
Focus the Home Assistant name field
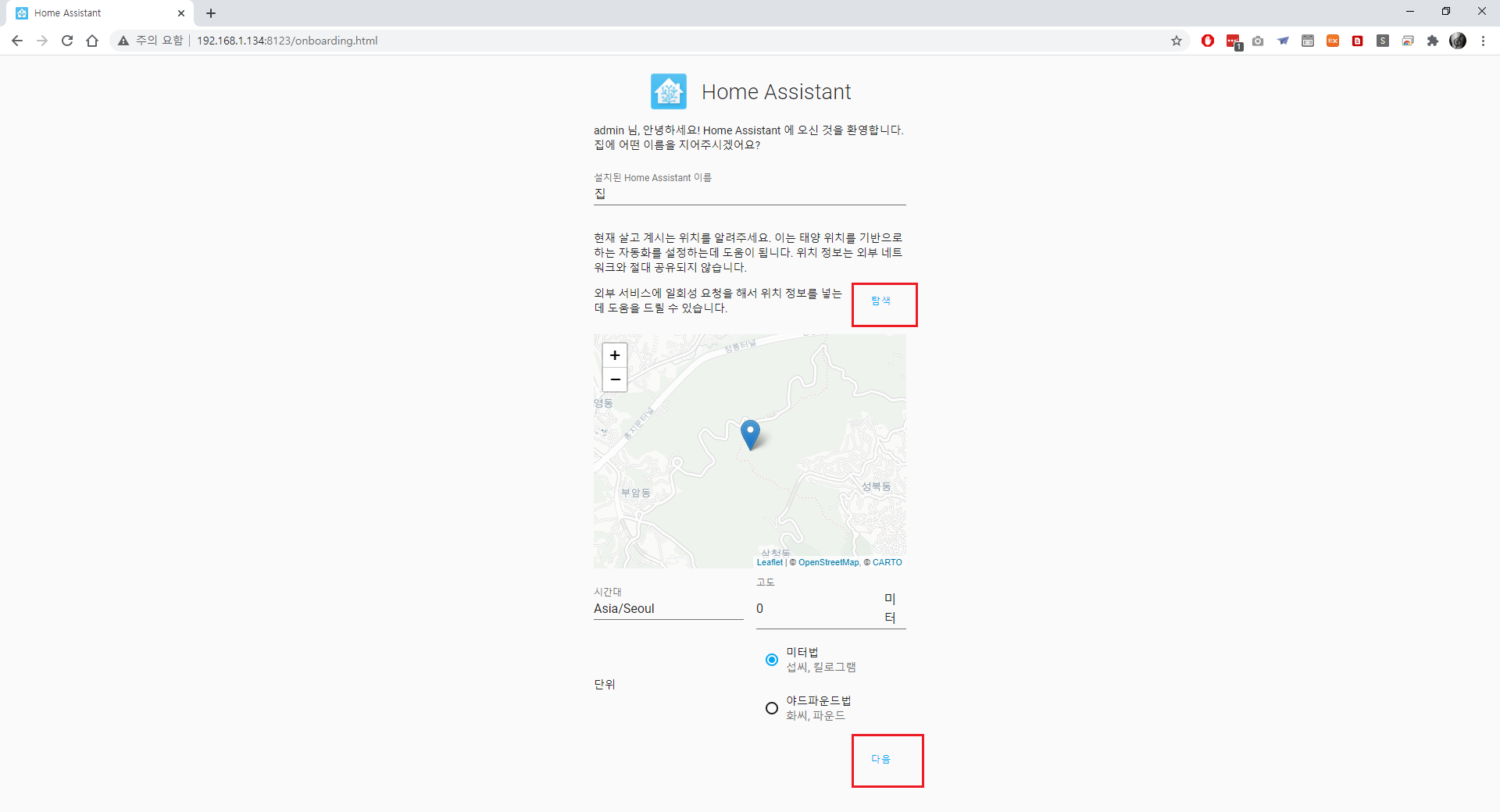[750, 194]
